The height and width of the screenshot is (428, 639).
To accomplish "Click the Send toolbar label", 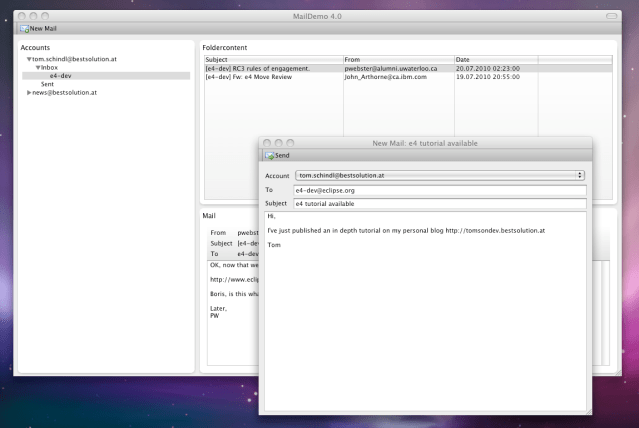I will pos(282,156).
